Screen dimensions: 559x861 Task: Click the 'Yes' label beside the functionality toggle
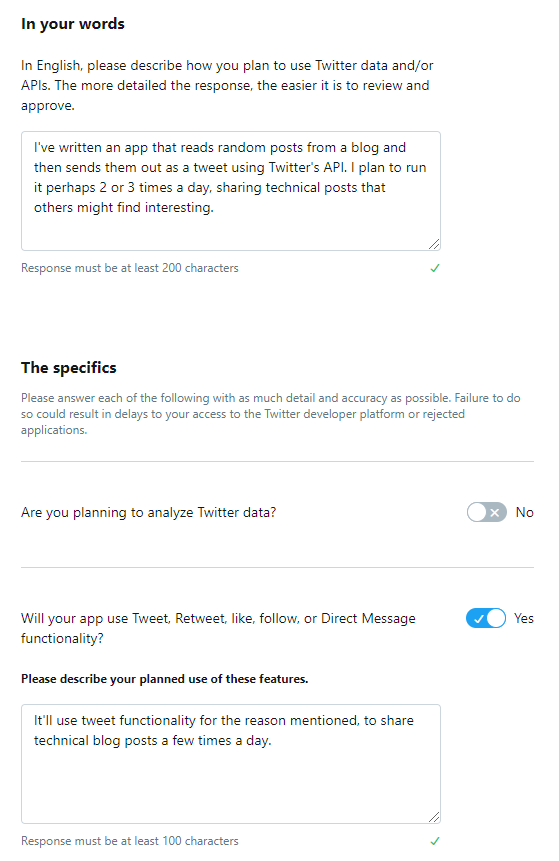pyautogui.click(x=524, y=618)
